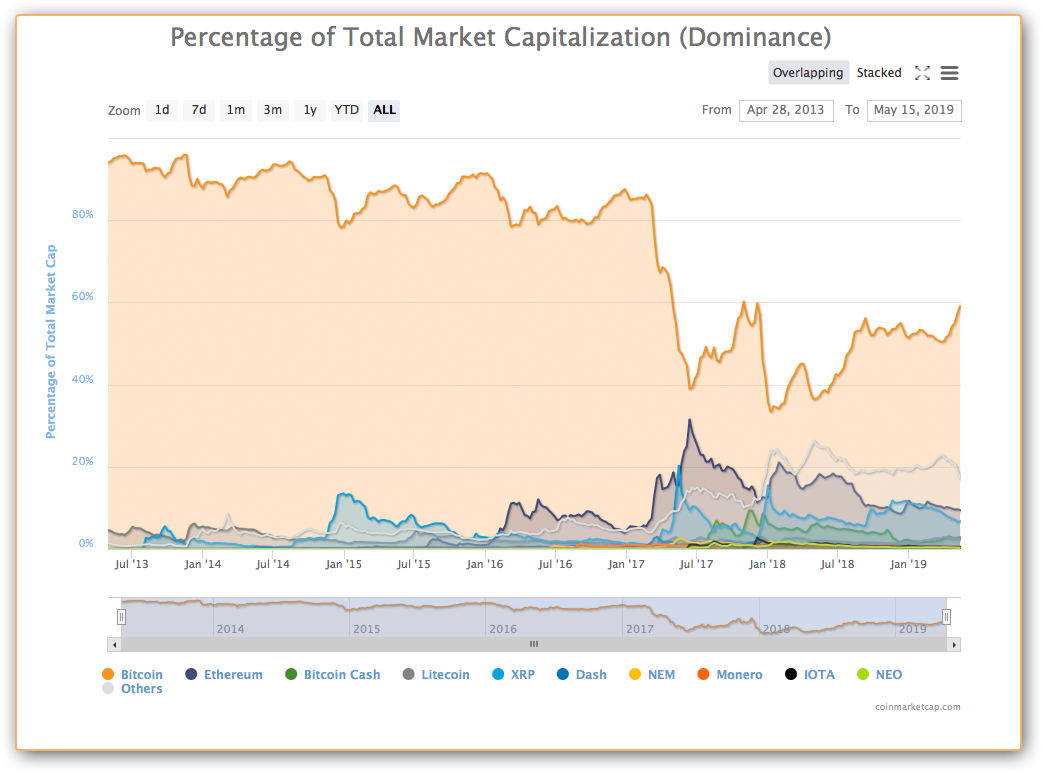Grab the left navigator range handle
Image resolution: width=1043 pixels, height=773 pixels.
point(121,617)
